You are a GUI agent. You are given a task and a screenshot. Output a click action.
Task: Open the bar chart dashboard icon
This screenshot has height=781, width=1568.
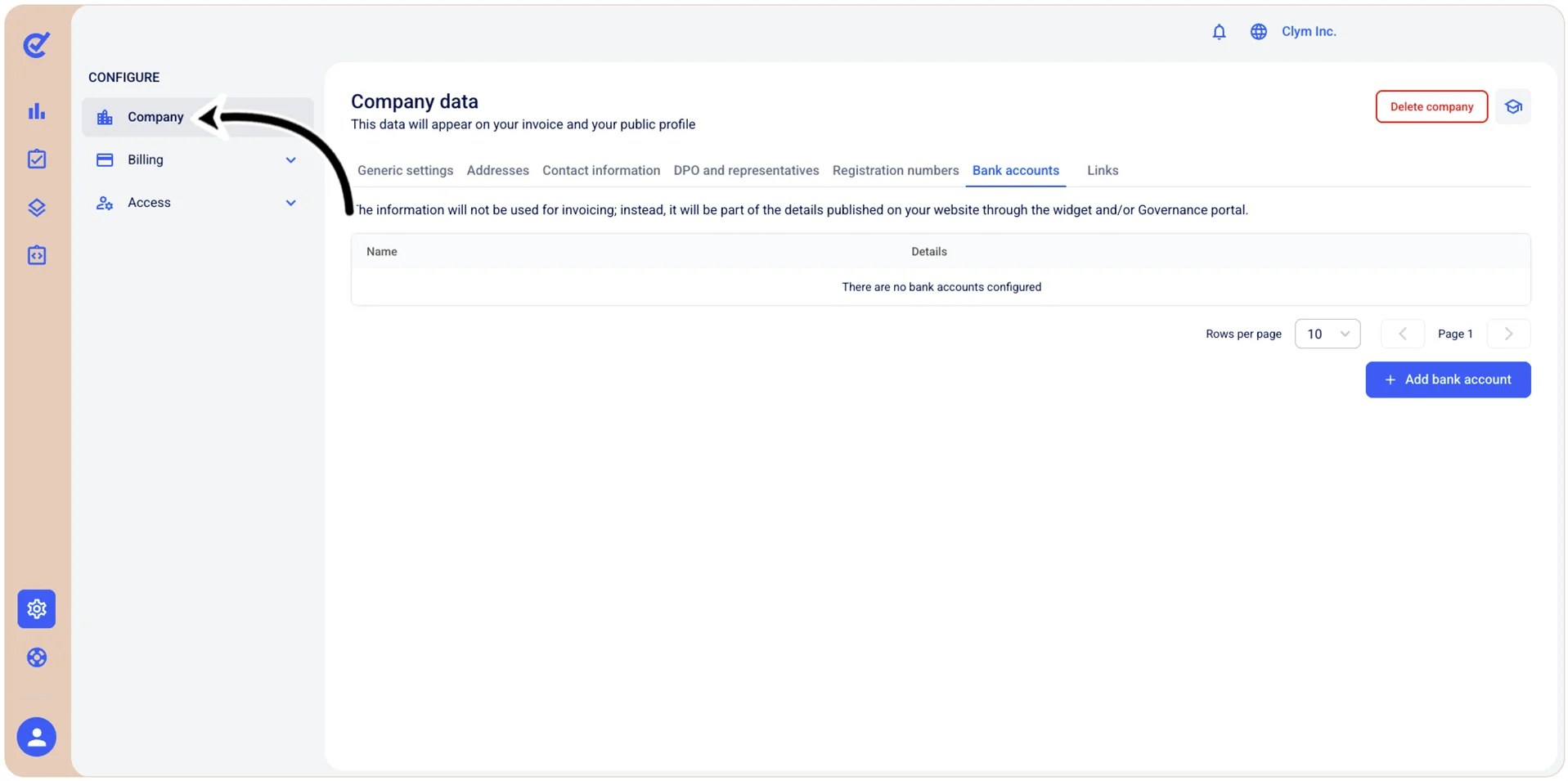(x=37, y=111)
